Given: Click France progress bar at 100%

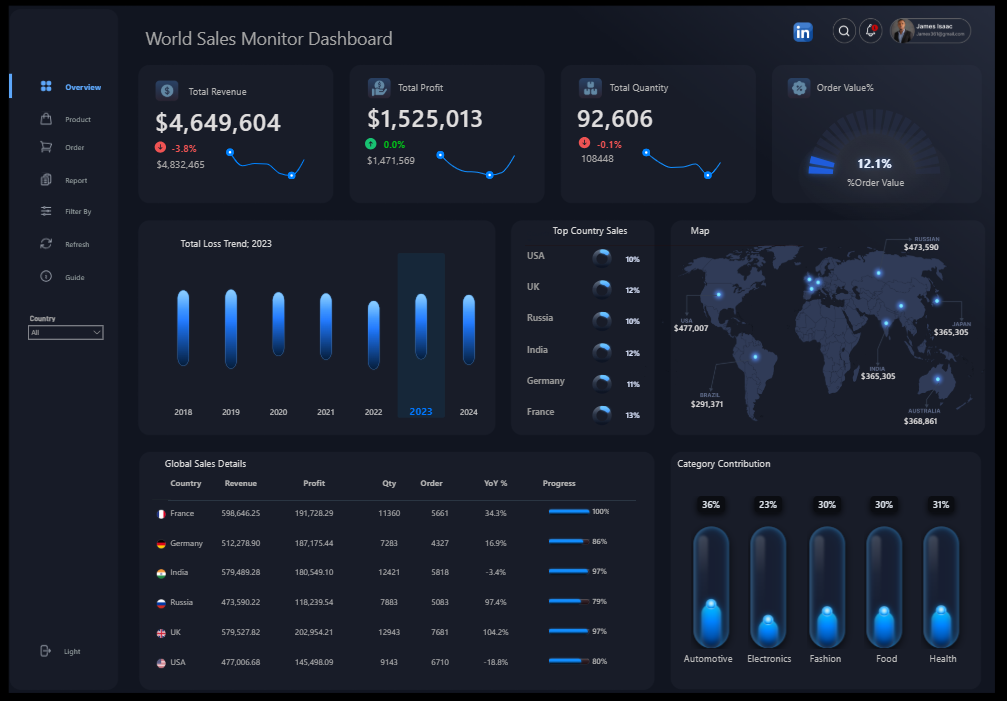Looking at the screenshot, I should point(569,512).
